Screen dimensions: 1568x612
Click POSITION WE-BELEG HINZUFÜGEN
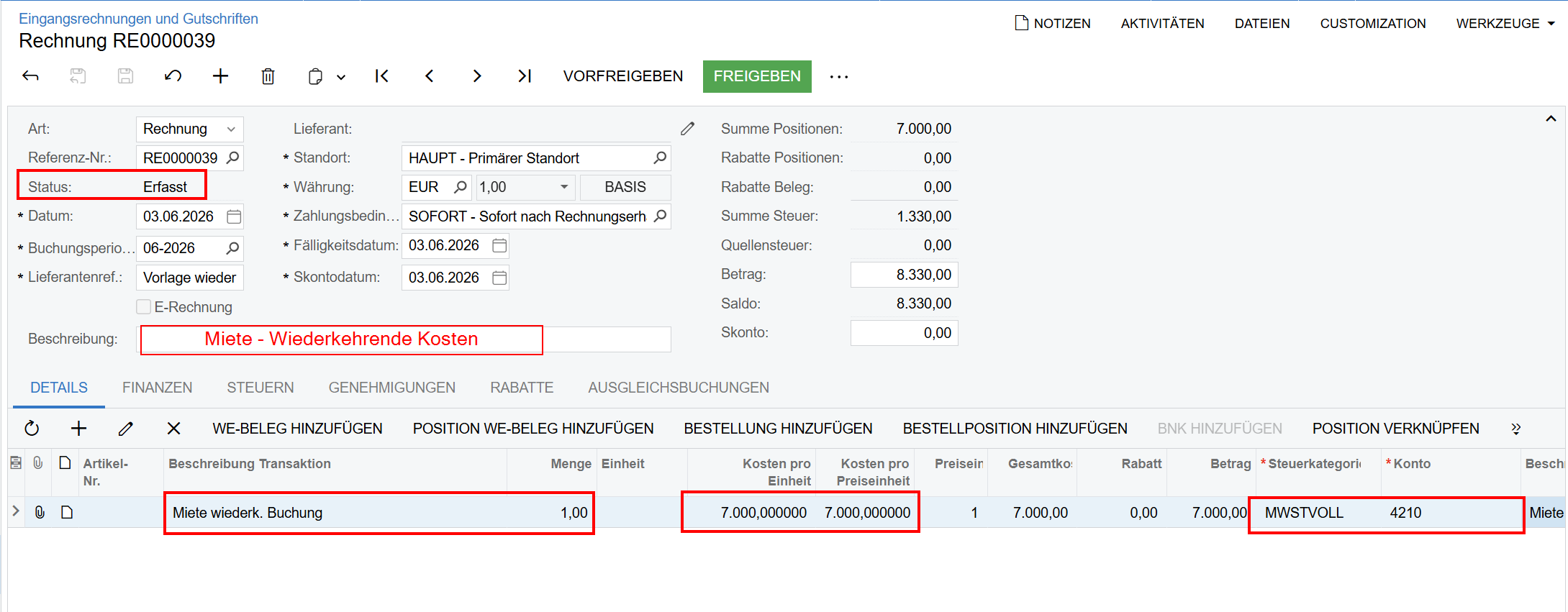pyautogui.click(x=533, y=429)
